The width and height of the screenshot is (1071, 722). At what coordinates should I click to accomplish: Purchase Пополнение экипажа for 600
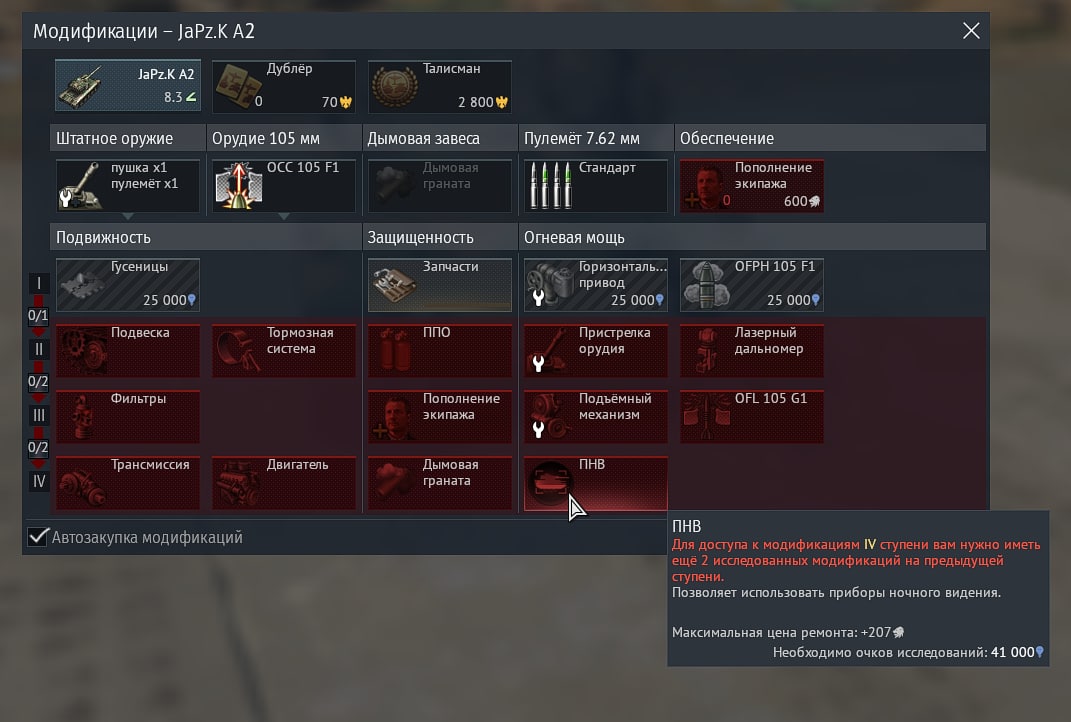(751, 186)
